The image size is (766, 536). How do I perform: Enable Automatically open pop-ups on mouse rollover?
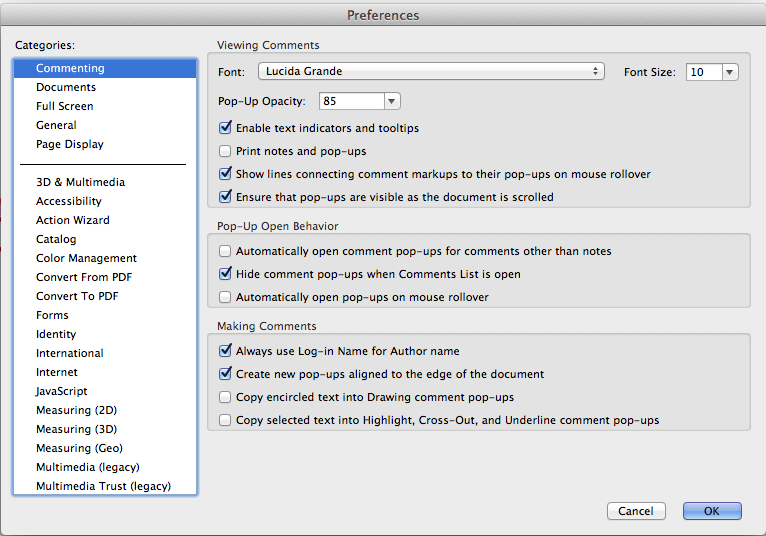click(x=225, y=297)
